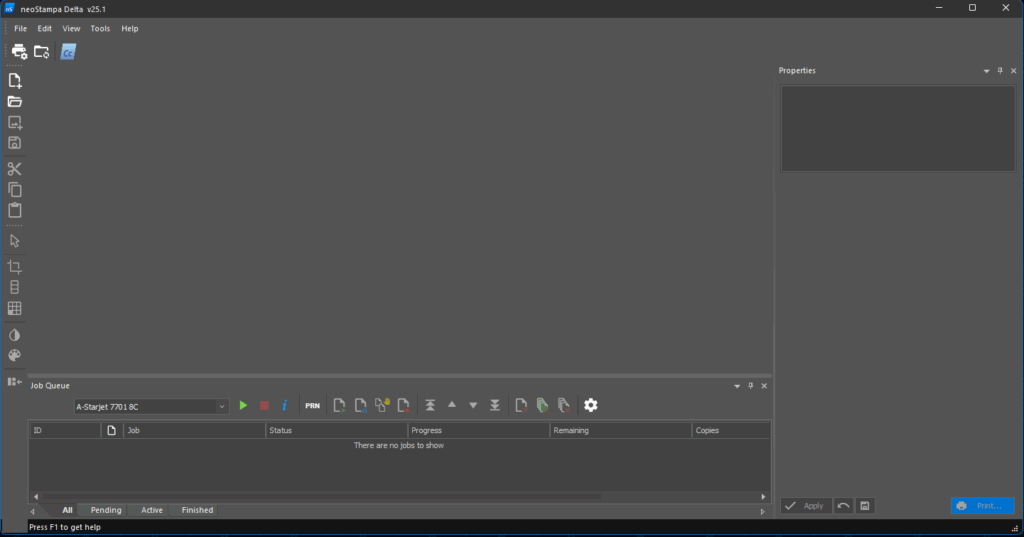Click the PRN icon in Job Queue
1024x537 pixels.
tap(312, 406)
